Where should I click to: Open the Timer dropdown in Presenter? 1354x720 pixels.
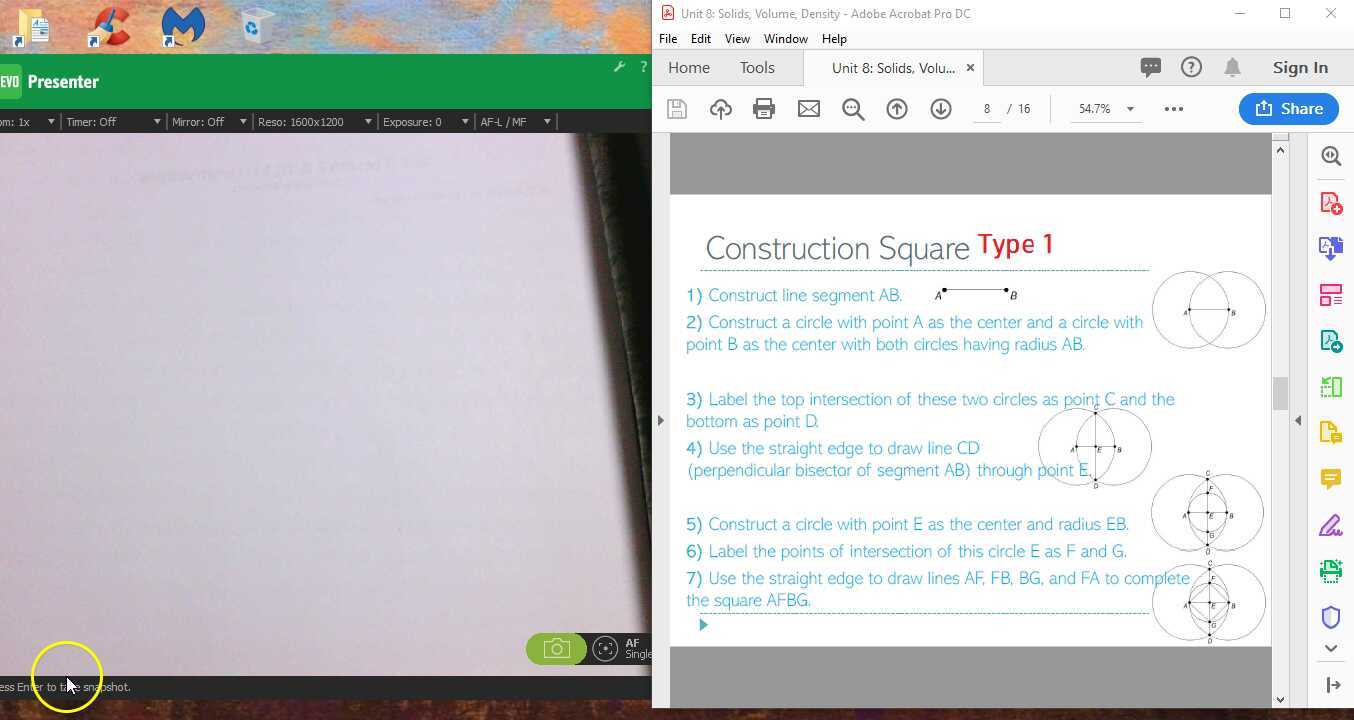pyautogui.click(x=112, y=121)
